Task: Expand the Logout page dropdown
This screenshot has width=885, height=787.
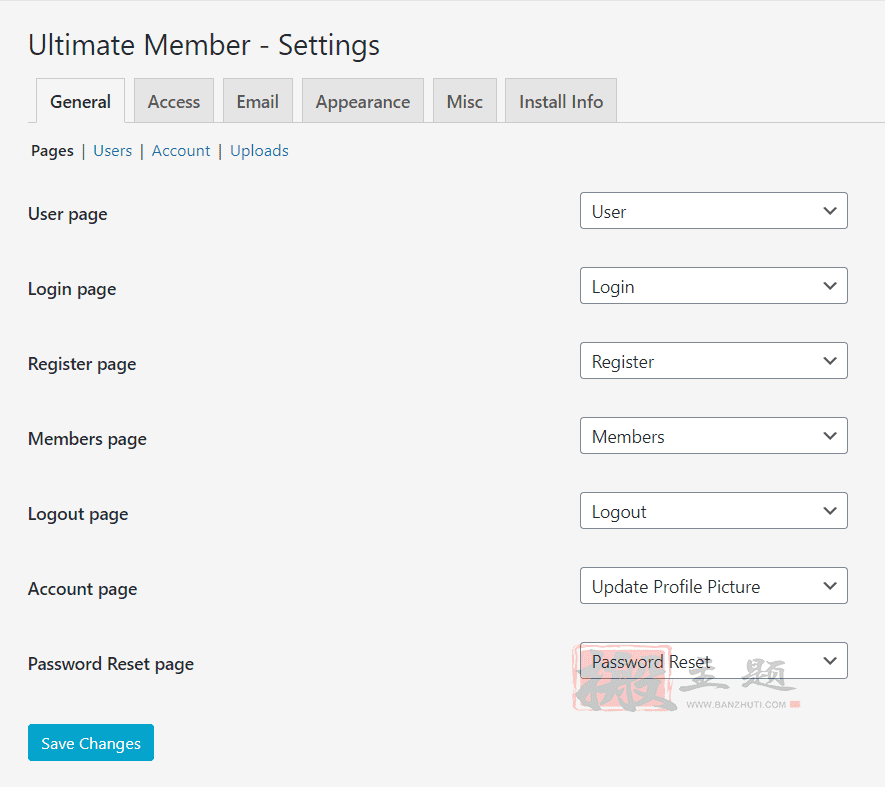Action: (x=713, y=511)
